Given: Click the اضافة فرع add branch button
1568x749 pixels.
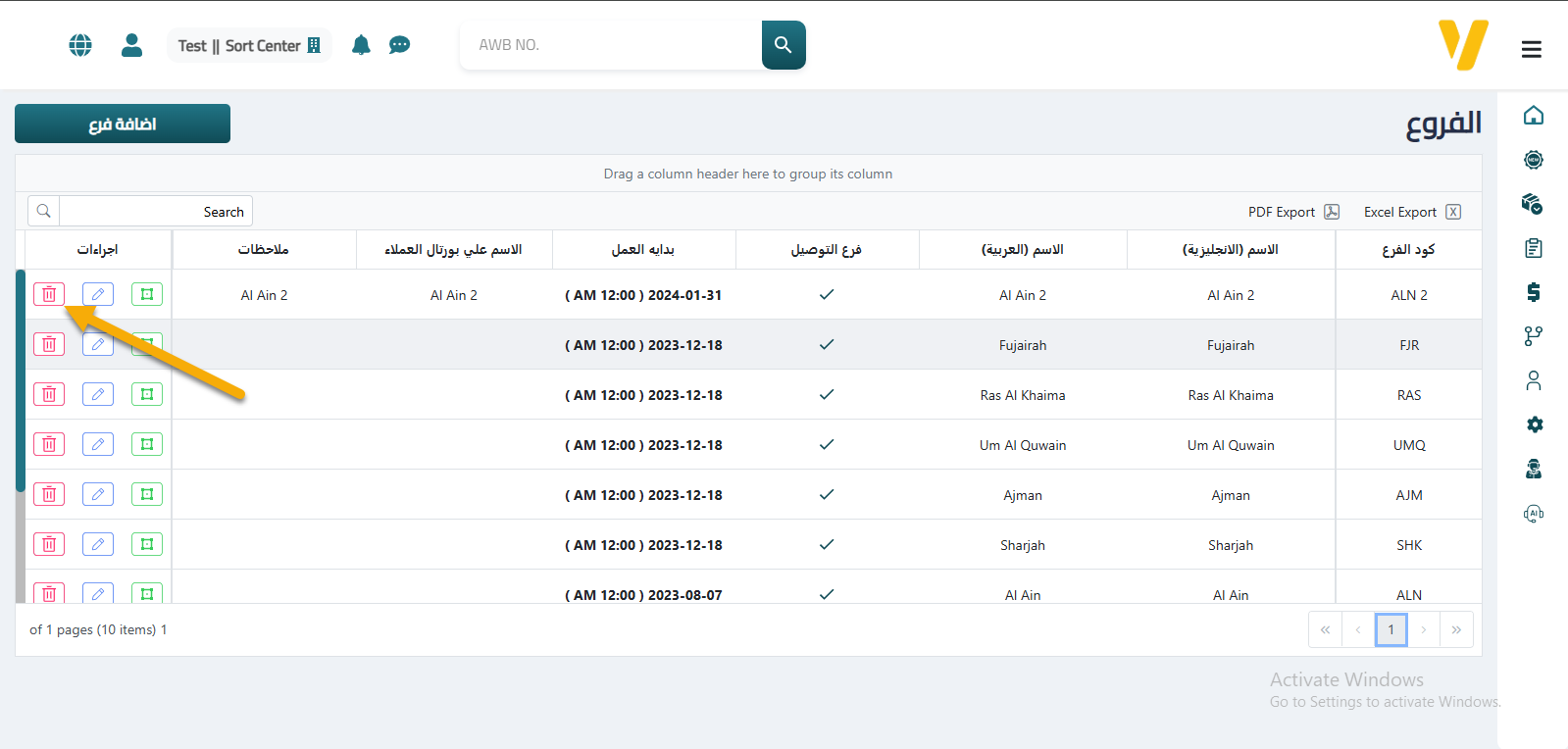Looking at the screenshot, I should [123, 125].
